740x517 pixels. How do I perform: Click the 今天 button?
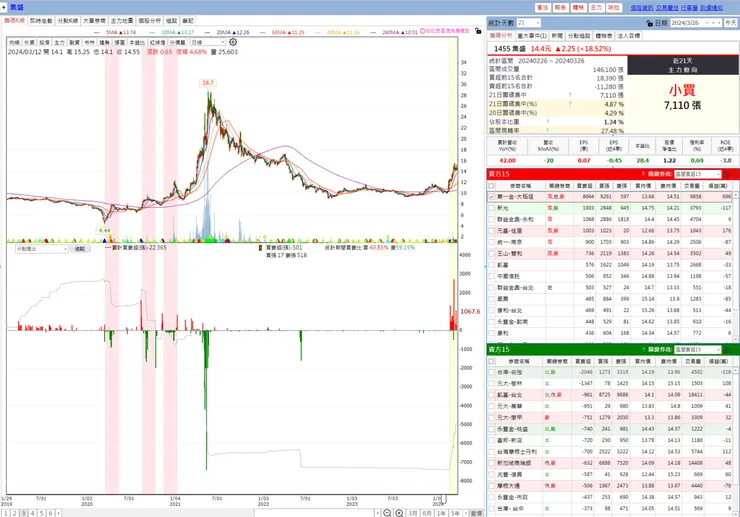coord(731,23)
